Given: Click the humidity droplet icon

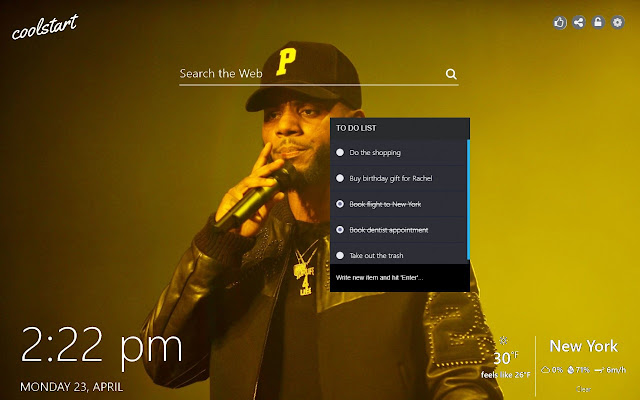Looking at the screenshot, I should pyautogui.click(x=571, y=370).
